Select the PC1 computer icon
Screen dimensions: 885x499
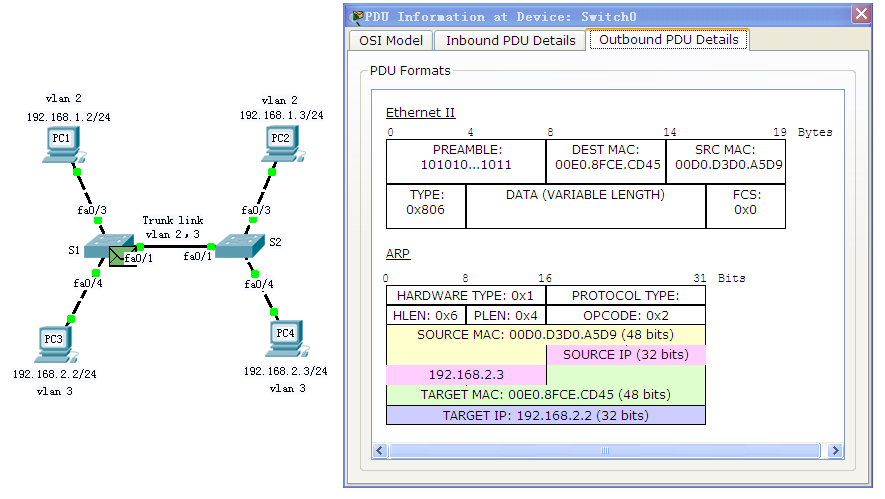point(63,146)
